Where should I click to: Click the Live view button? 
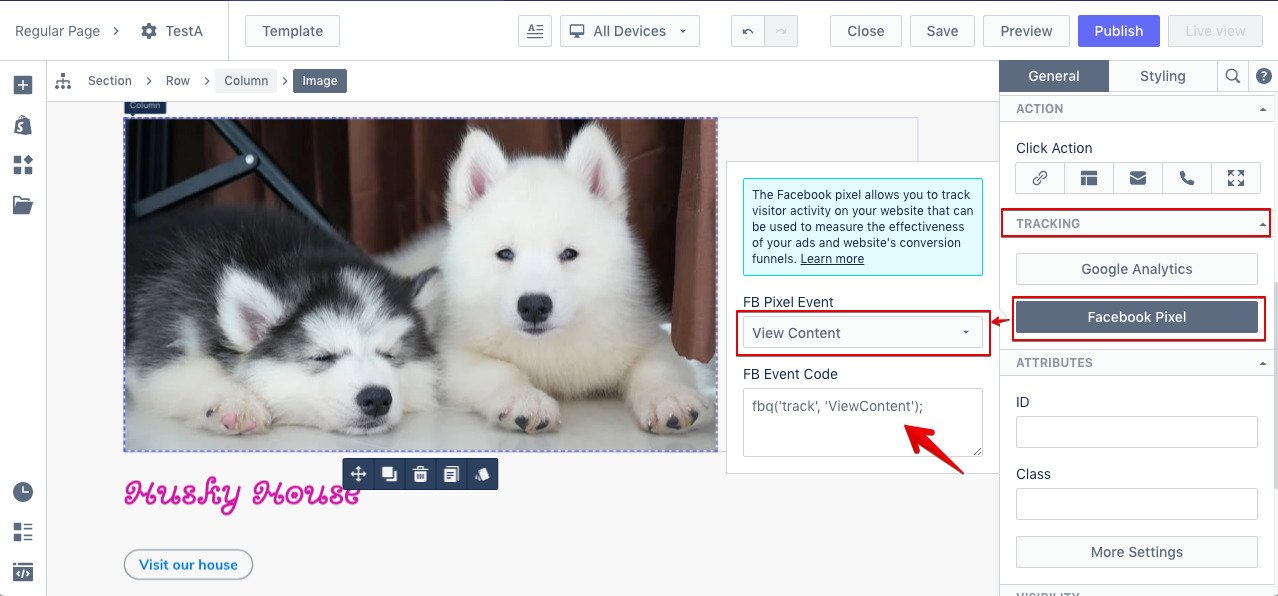[1216, 31]
